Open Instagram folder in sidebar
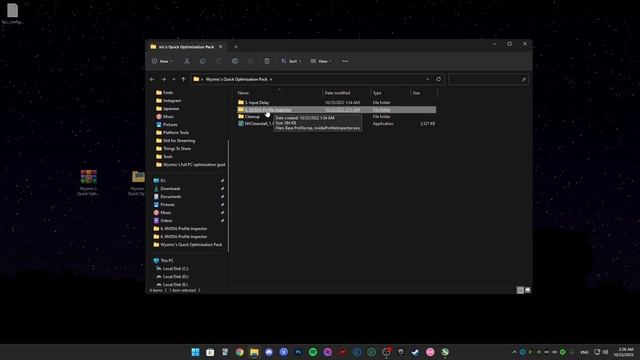The height and width of the screenshot is (360, 640). [169, 100]
